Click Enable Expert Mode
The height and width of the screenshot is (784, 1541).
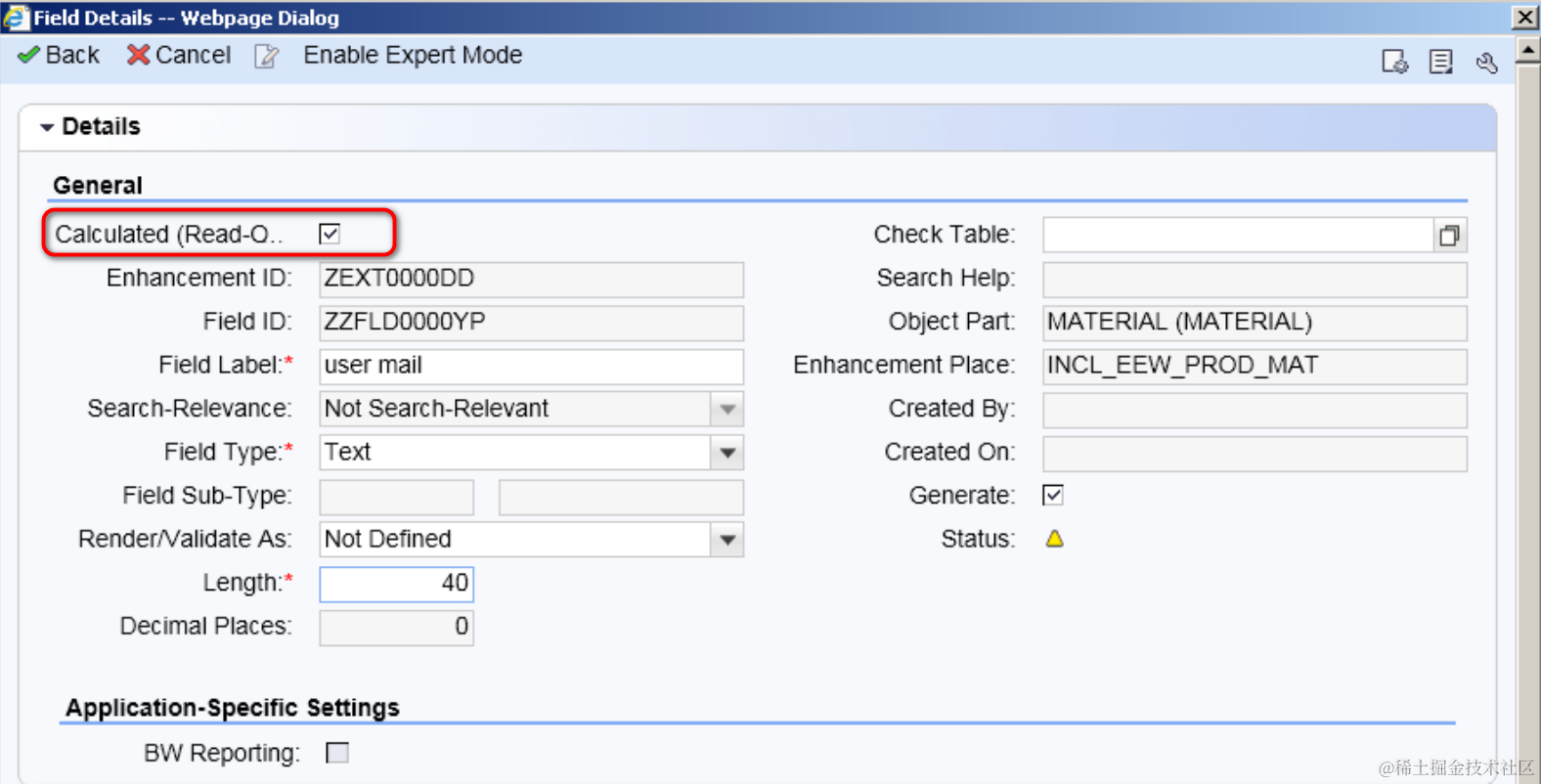pos(413,56)
